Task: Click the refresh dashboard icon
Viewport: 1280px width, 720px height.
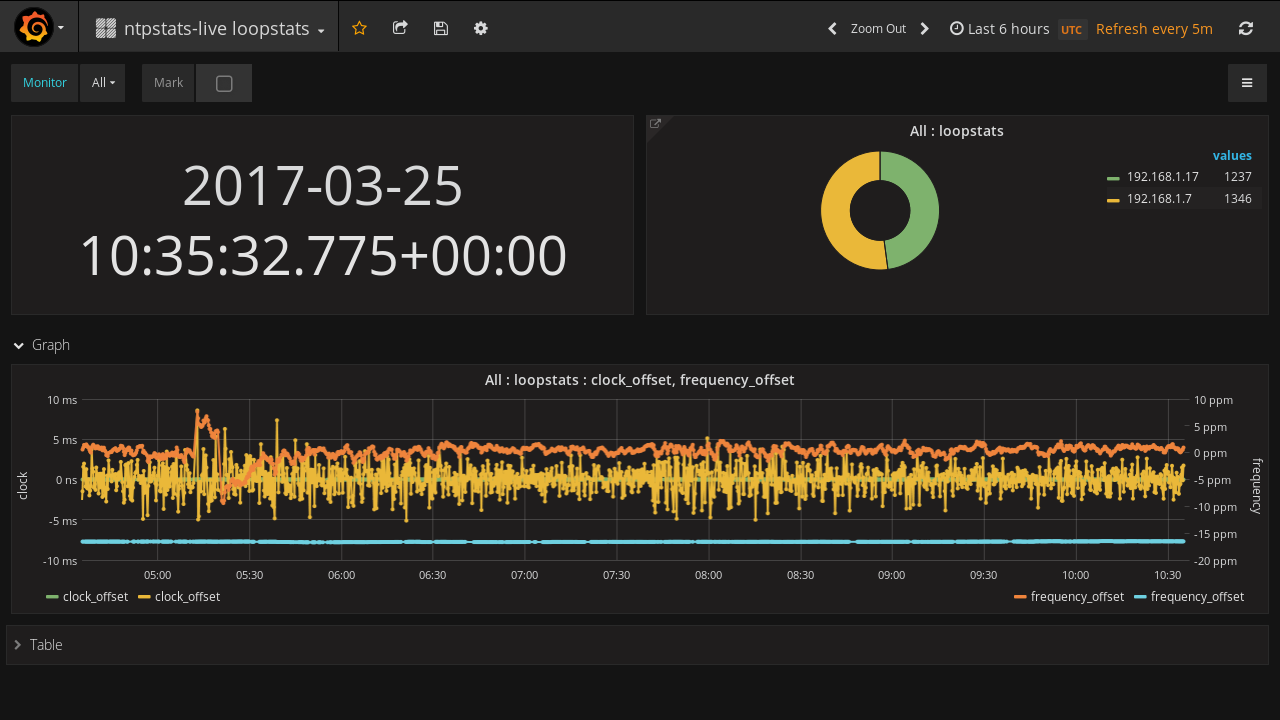Action: click(x=1246, y=29)
